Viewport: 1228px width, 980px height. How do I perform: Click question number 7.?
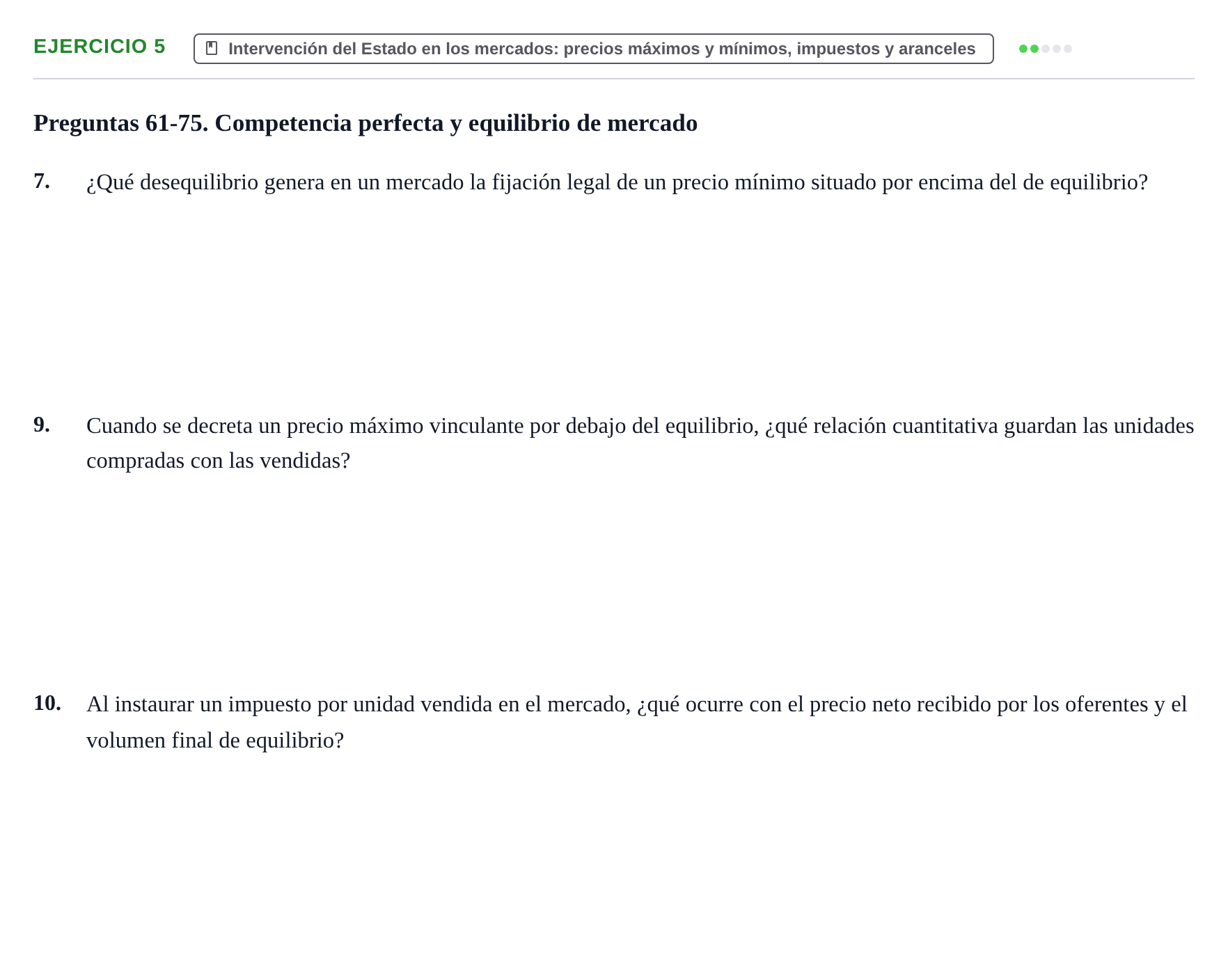42,181
